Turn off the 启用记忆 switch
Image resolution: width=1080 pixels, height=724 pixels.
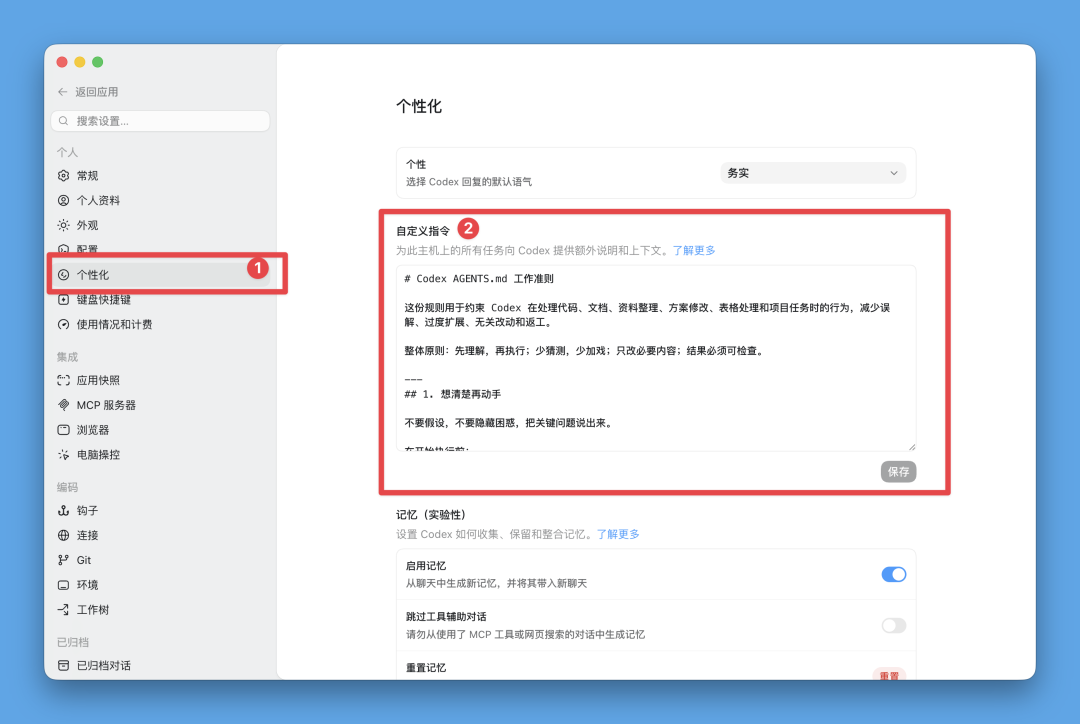[x=893, y=575]
